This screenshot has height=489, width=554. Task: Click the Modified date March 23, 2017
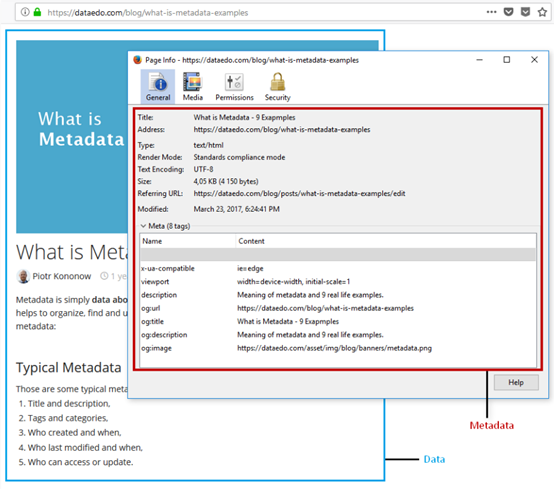pos(236,209)
